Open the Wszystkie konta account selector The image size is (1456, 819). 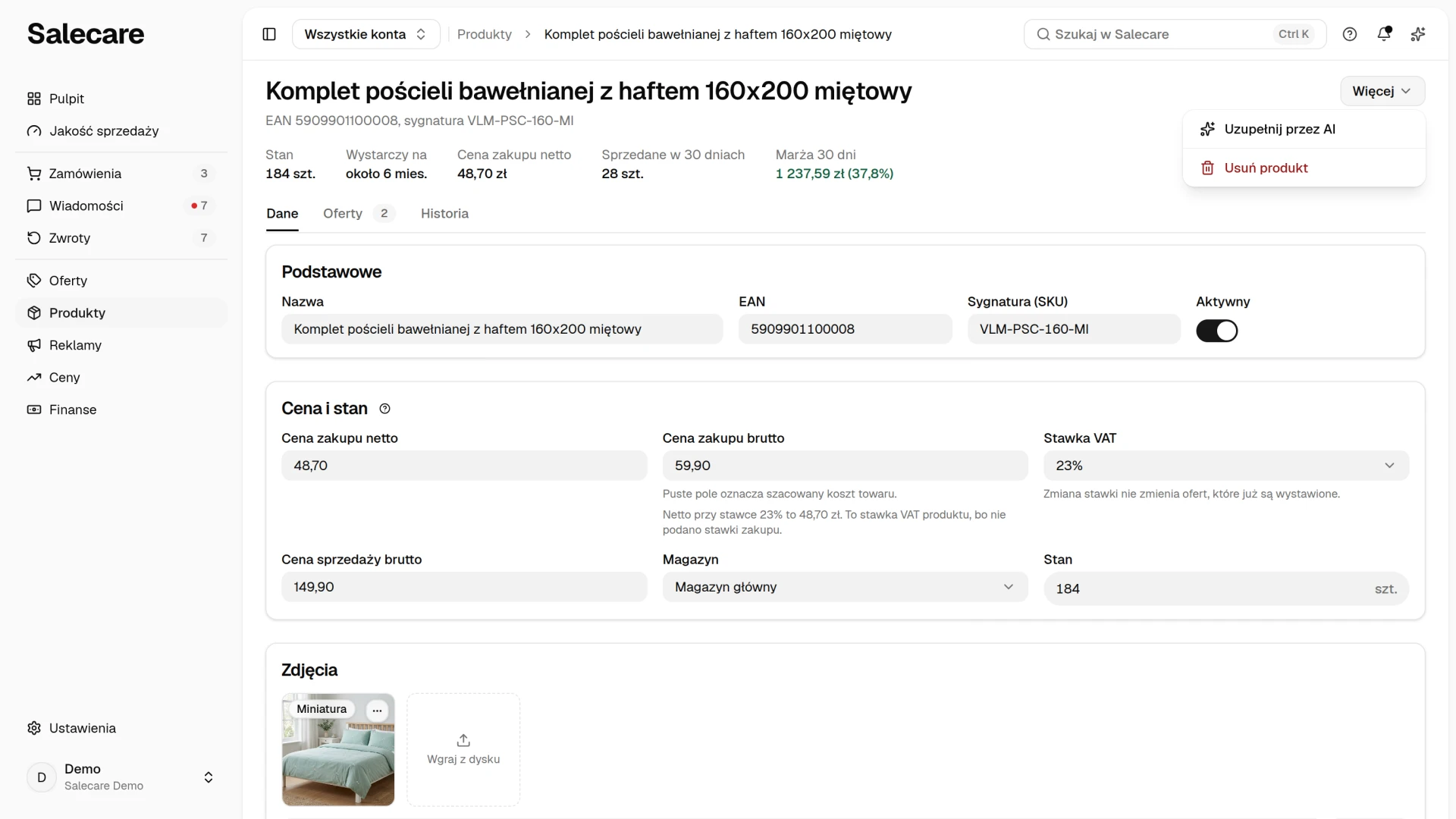point(366,34)
